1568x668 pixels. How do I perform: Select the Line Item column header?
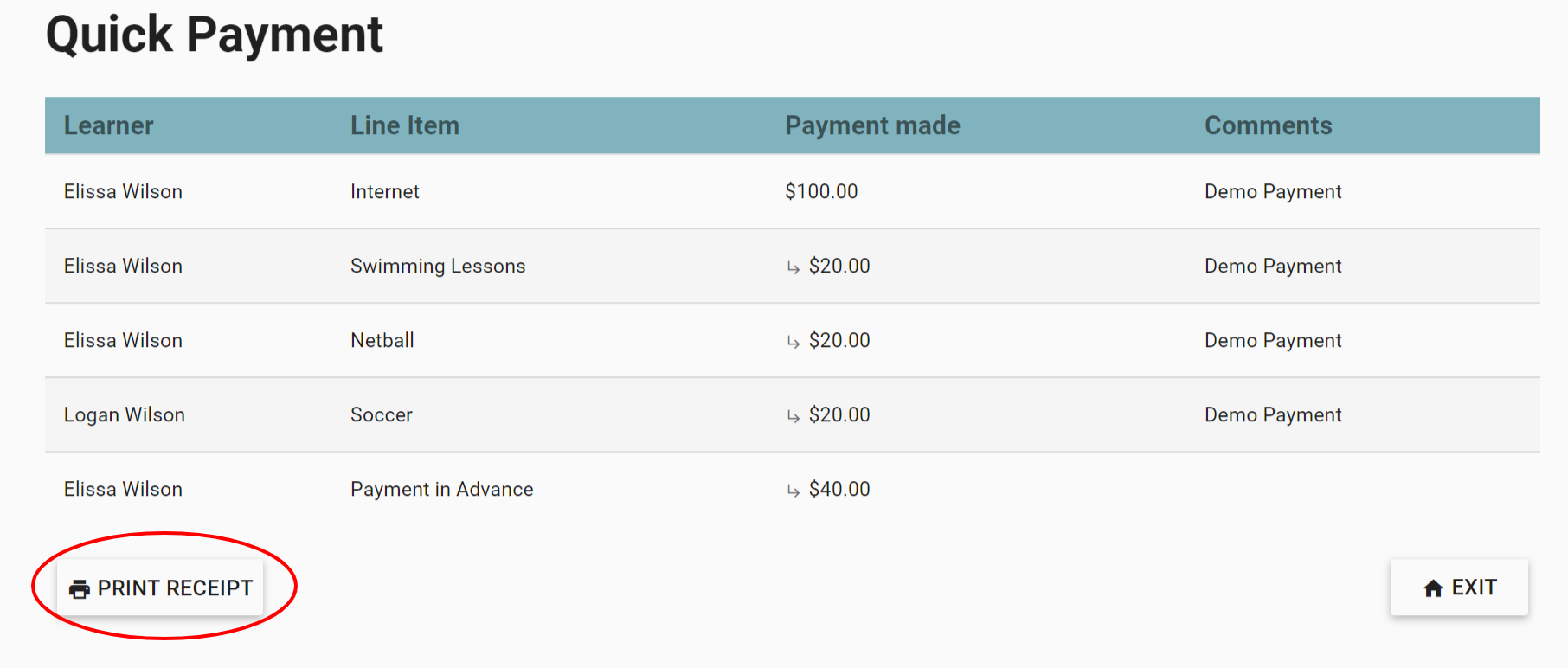tap(404, 125)
